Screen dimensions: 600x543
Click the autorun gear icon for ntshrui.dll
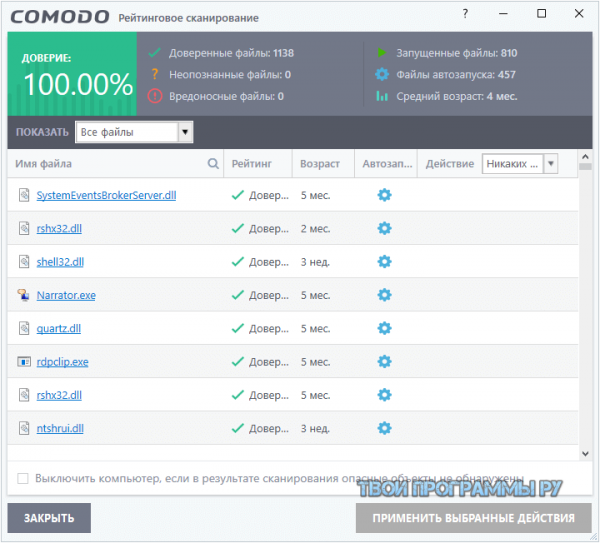coord(384,428)
